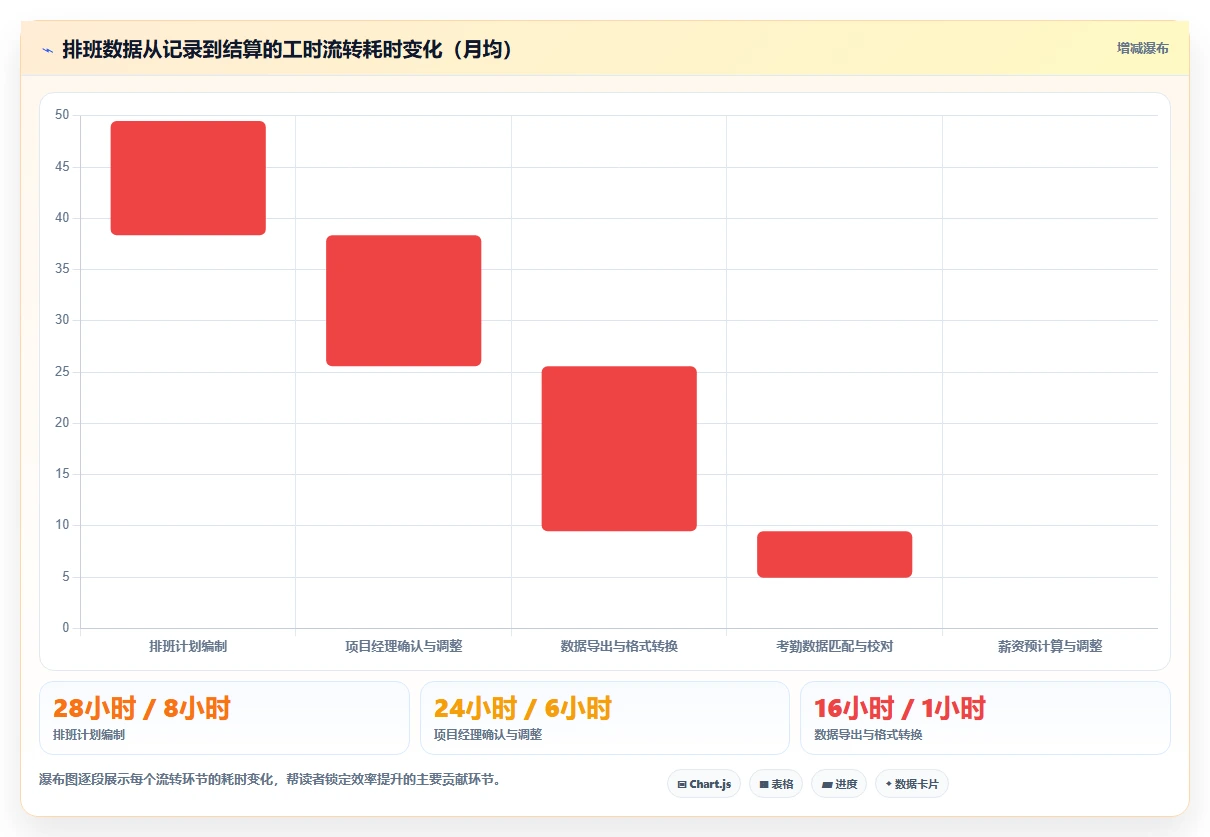Select the Chart.js pill tag
Viewport: 1210px width, 837px height.
tap(704, 784)
